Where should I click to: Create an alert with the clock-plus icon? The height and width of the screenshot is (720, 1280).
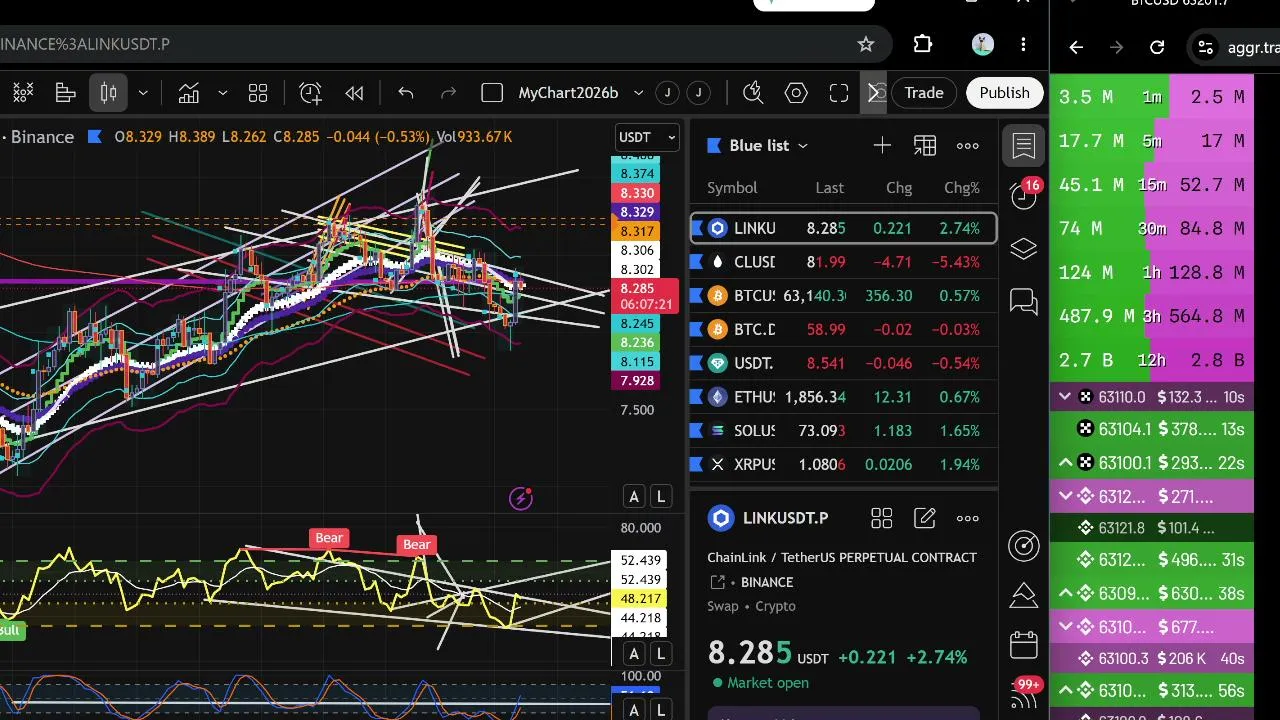[x=311, y=93]
